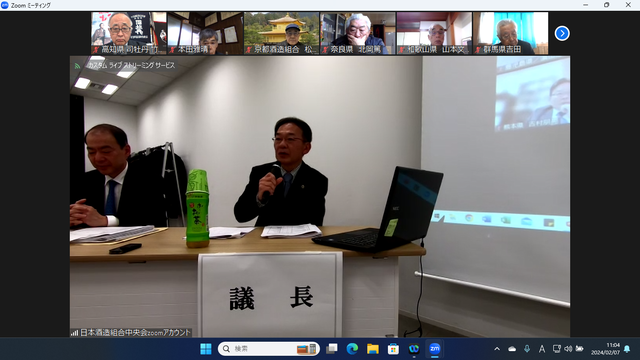Open the network status tray icon

tap(556, 349)
